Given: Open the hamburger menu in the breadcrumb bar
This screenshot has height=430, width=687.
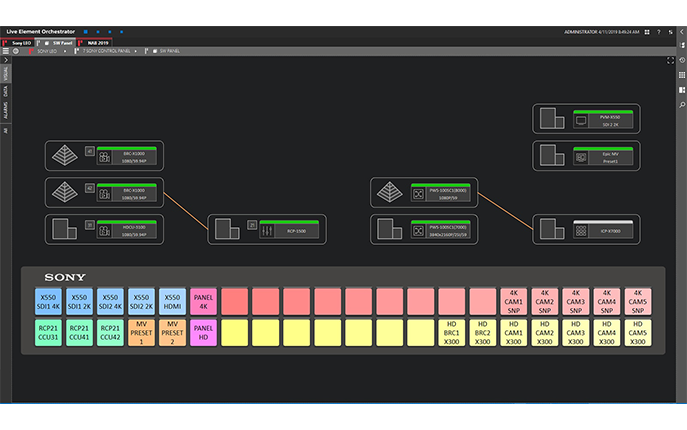Looking at the screenshot, I should pyautogui.click(x=6, y=51).
